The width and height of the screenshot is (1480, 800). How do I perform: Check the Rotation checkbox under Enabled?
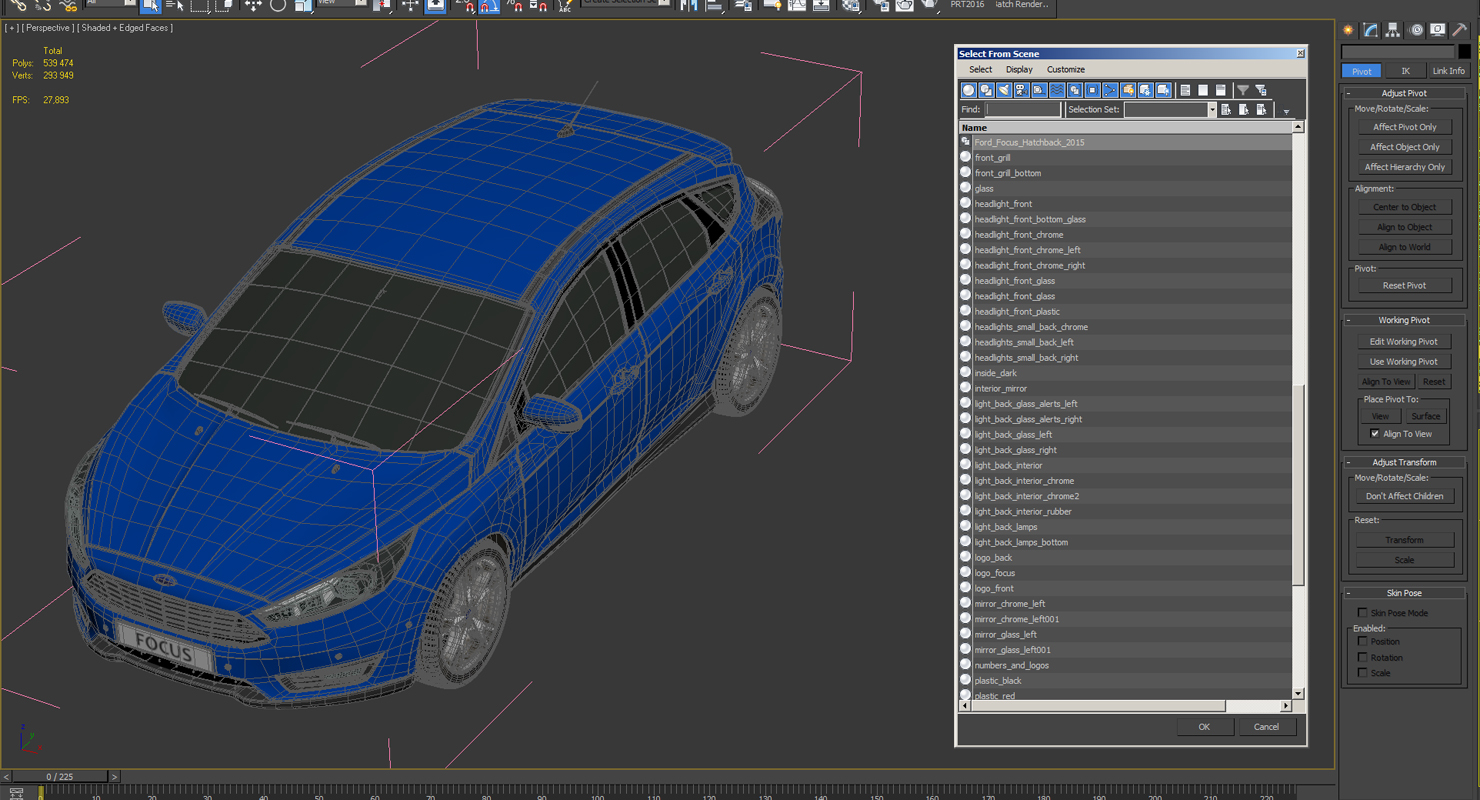point(1362,657)
